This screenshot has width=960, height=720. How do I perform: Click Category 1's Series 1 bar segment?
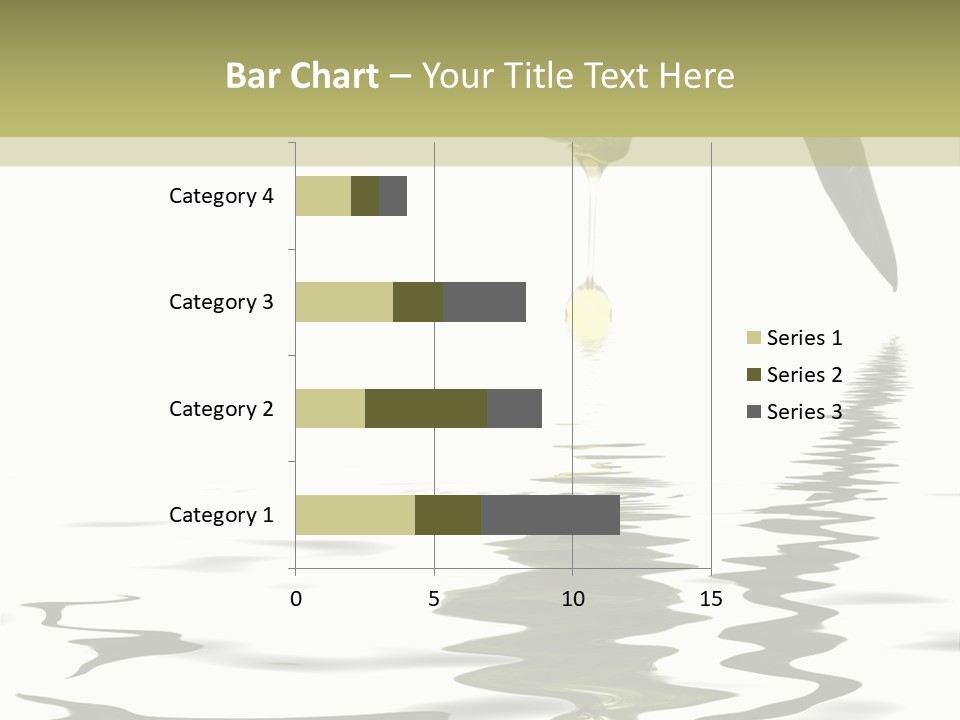pos(355,515)
